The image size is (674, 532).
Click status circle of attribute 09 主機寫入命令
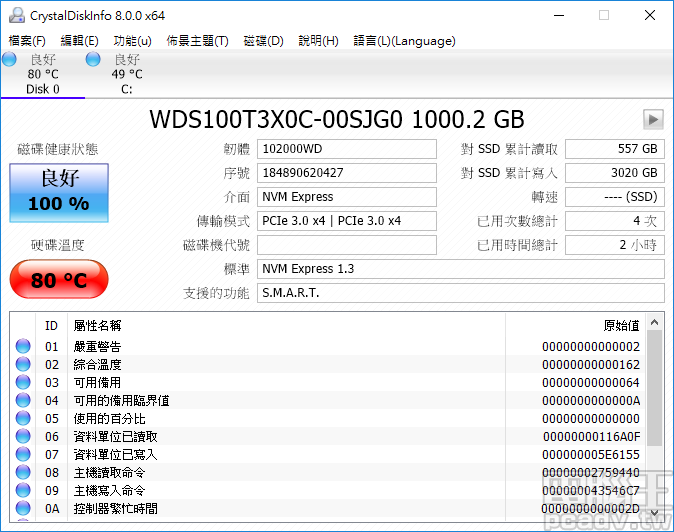point(23,490)
